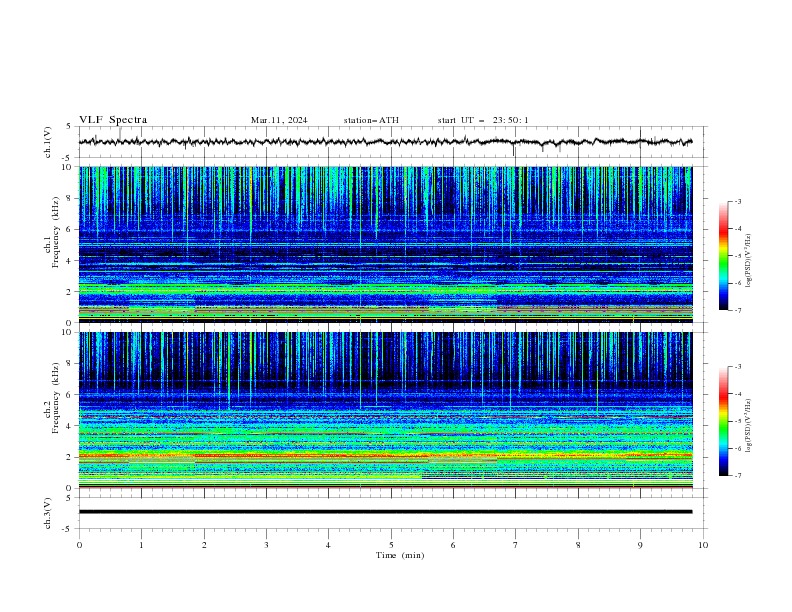Click the "-4" tick on the lower colorbar
792x612 pixels.
737,394
